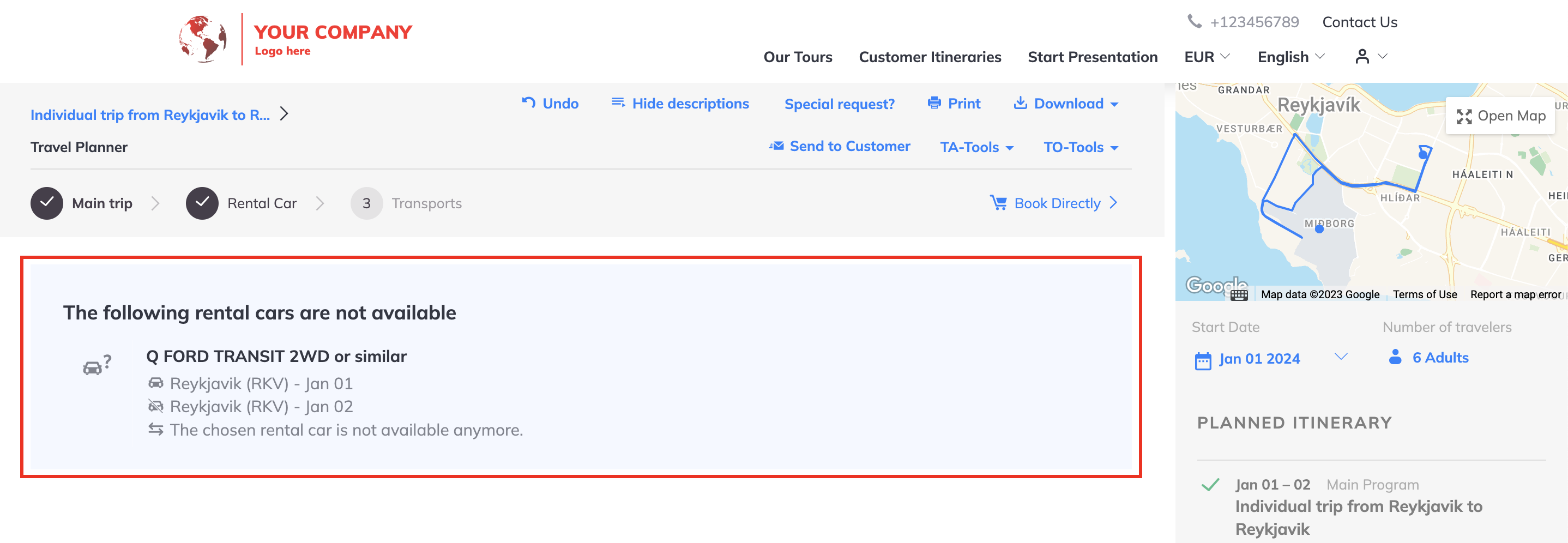Viewport: 1568px width, 543px height.
Task: Click the Download tray icon
Action: coord(1020,103)
